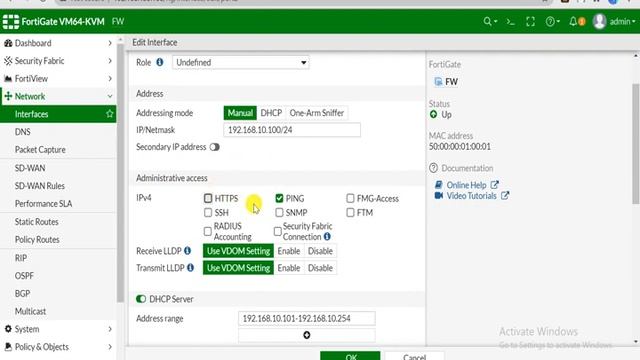The height and width of the screenshot is (360, 640).
Task: Toggle Secondary IP address switch
Action: (x=215, y=147)
